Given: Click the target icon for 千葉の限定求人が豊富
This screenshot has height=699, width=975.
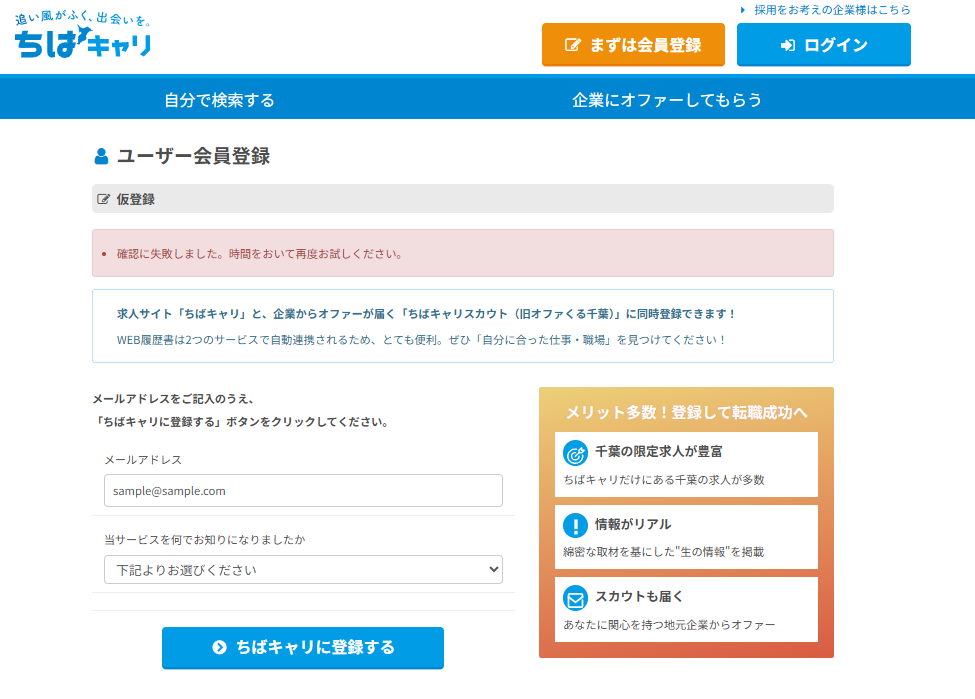Looking at the screenshot, I should pyautogui.click(x=575, y=453).
